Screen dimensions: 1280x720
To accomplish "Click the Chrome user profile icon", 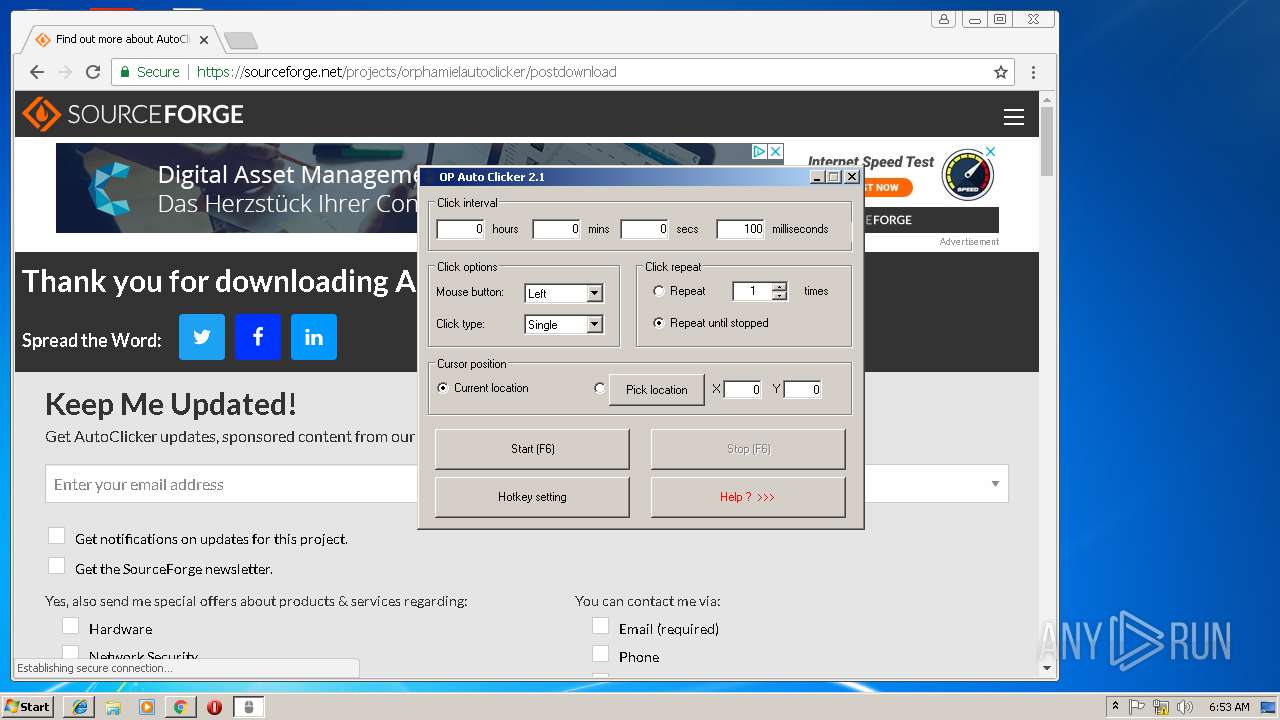I will 943,19.
